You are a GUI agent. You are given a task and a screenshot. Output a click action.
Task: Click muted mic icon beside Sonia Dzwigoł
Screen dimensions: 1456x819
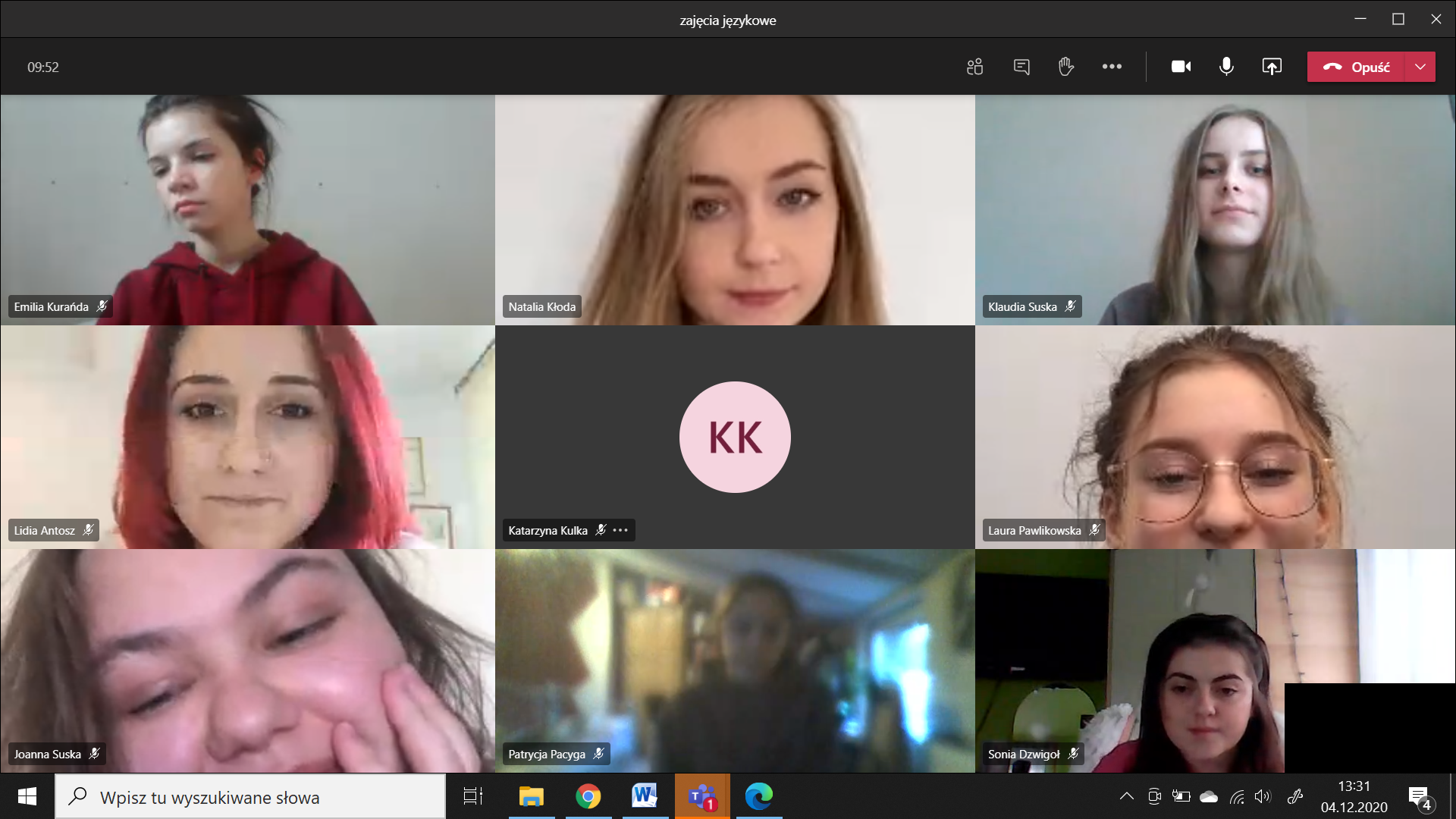pos(1073,753)
